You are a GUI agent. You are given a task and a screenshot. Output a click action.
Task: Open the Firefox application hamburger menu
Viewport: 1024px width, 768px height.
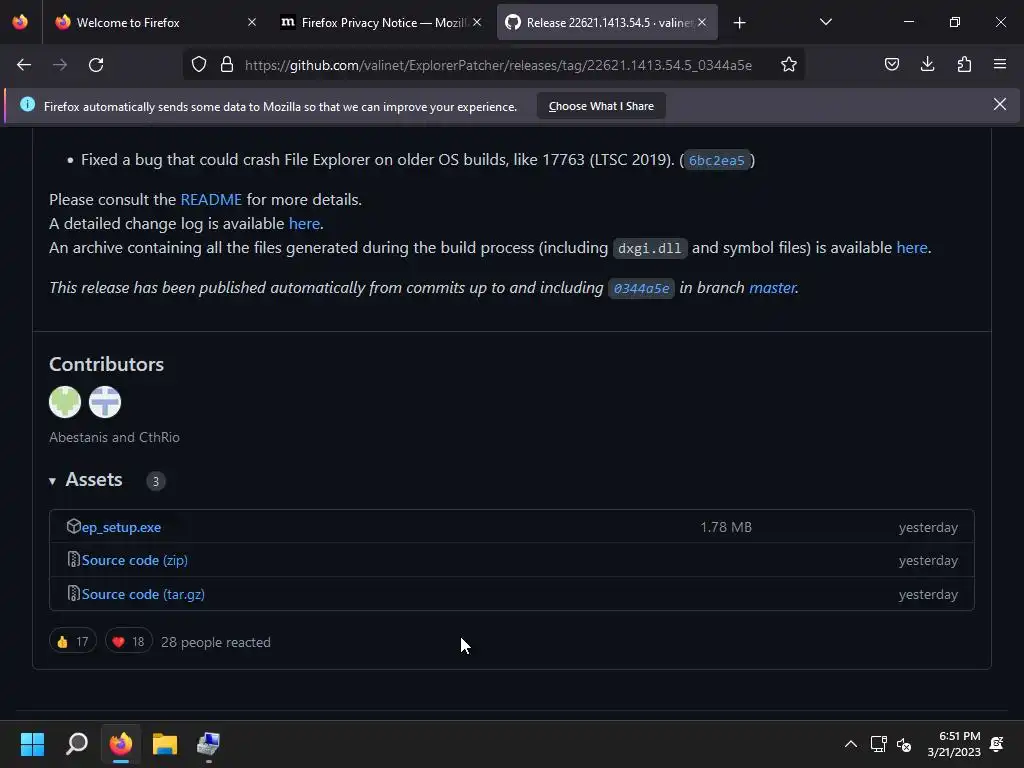(x=1000, y=65)
